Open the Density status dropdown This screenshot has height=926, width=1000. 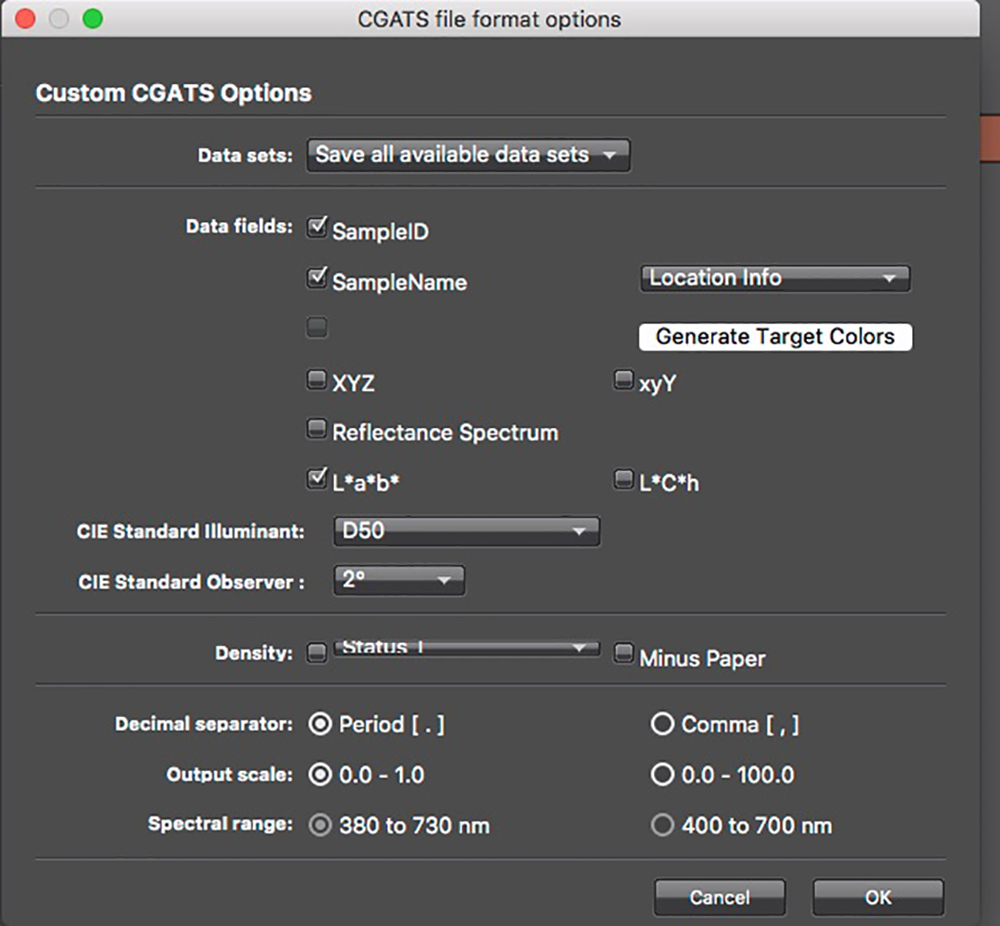(x=465, y=648)
